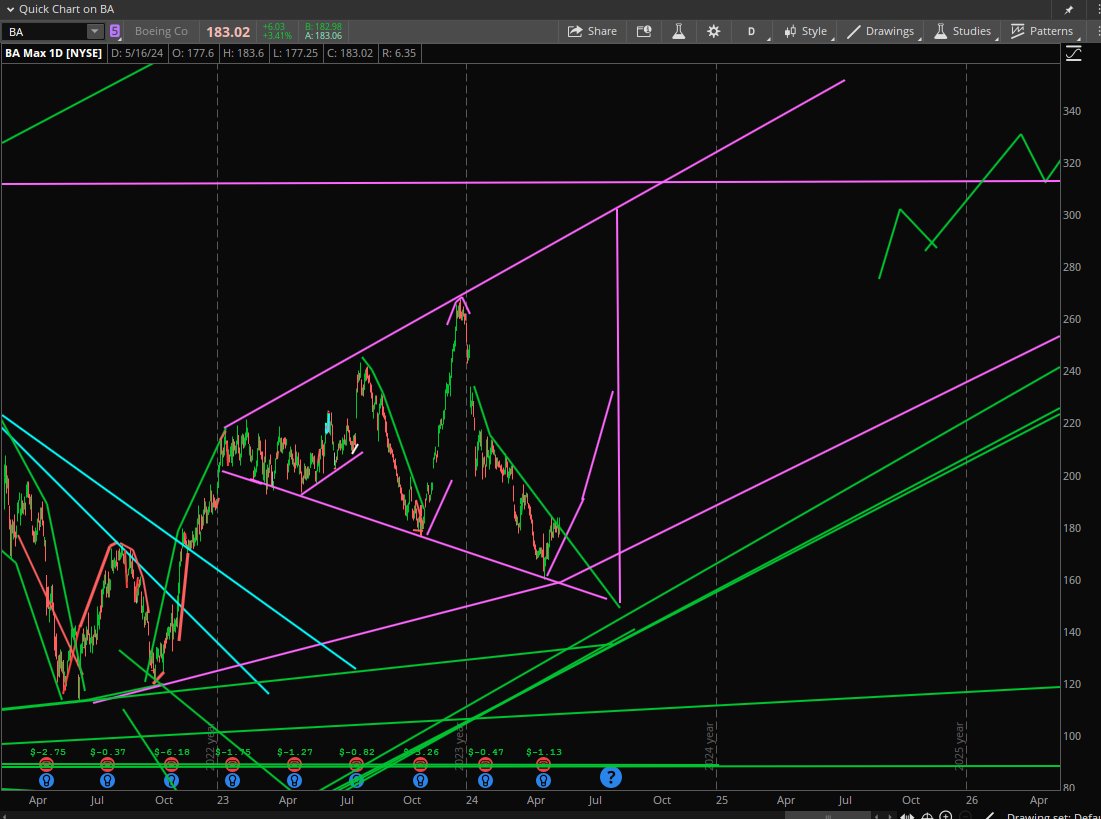
Task: Click the lightbulb event below $-0.47
Action: [x=485, y=780]
